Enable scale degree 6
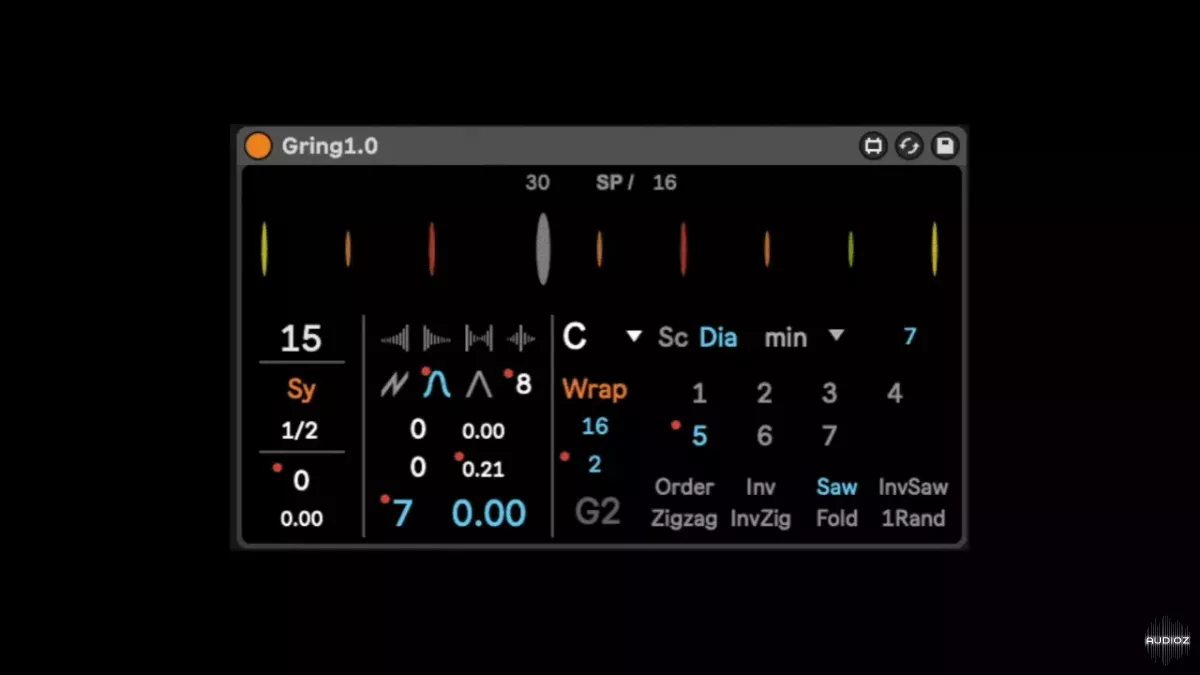 tap(764, 436)
